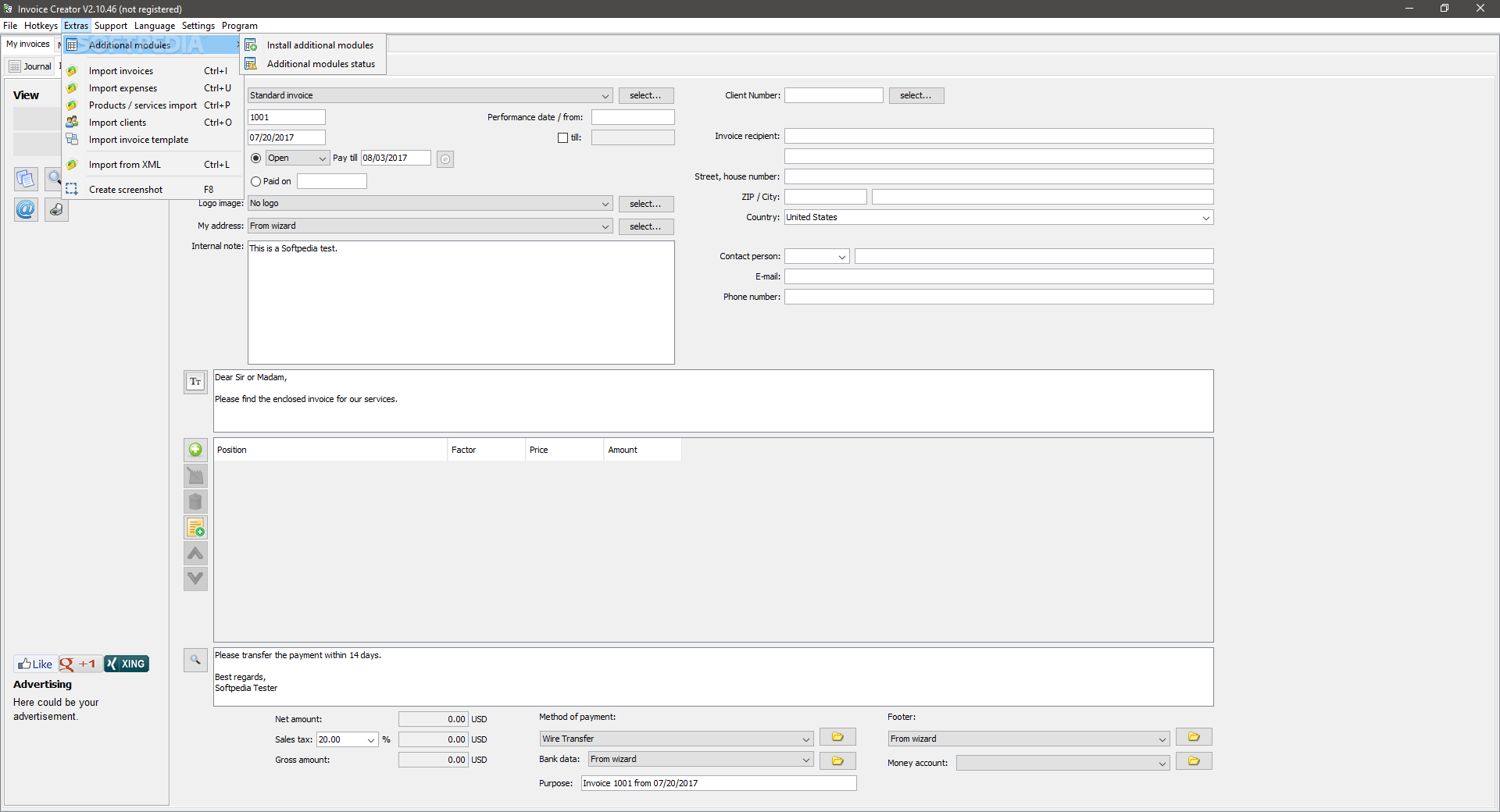Click the trash delete position icon
This screenshot has width=1500, height=812.
195,501
